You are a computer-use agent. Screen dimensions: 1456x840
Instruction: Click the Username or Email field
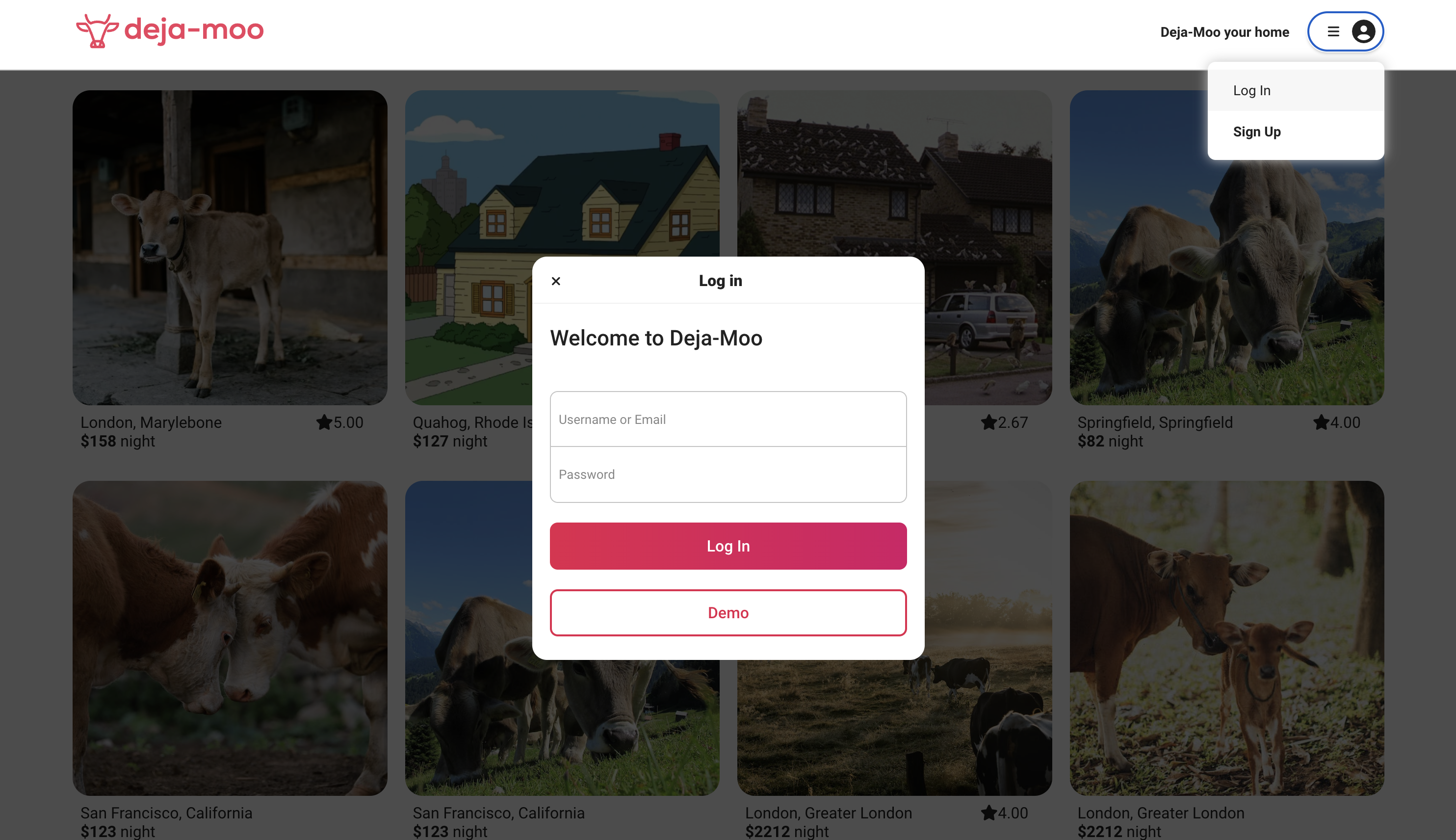pyautogui.click(x=728, y=420)
